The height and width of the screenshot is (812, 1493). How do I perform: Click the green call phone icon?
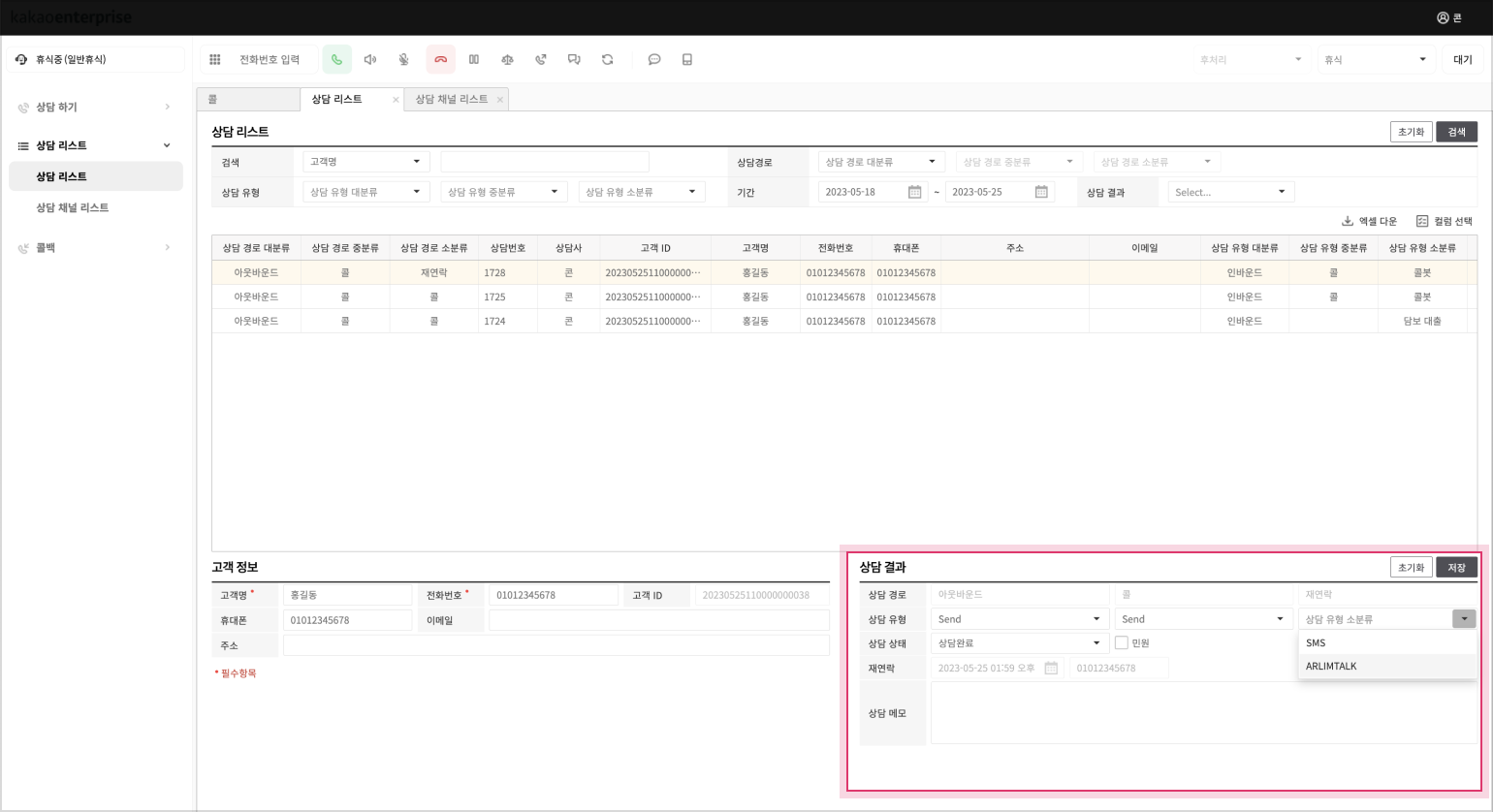pos(336,60)
